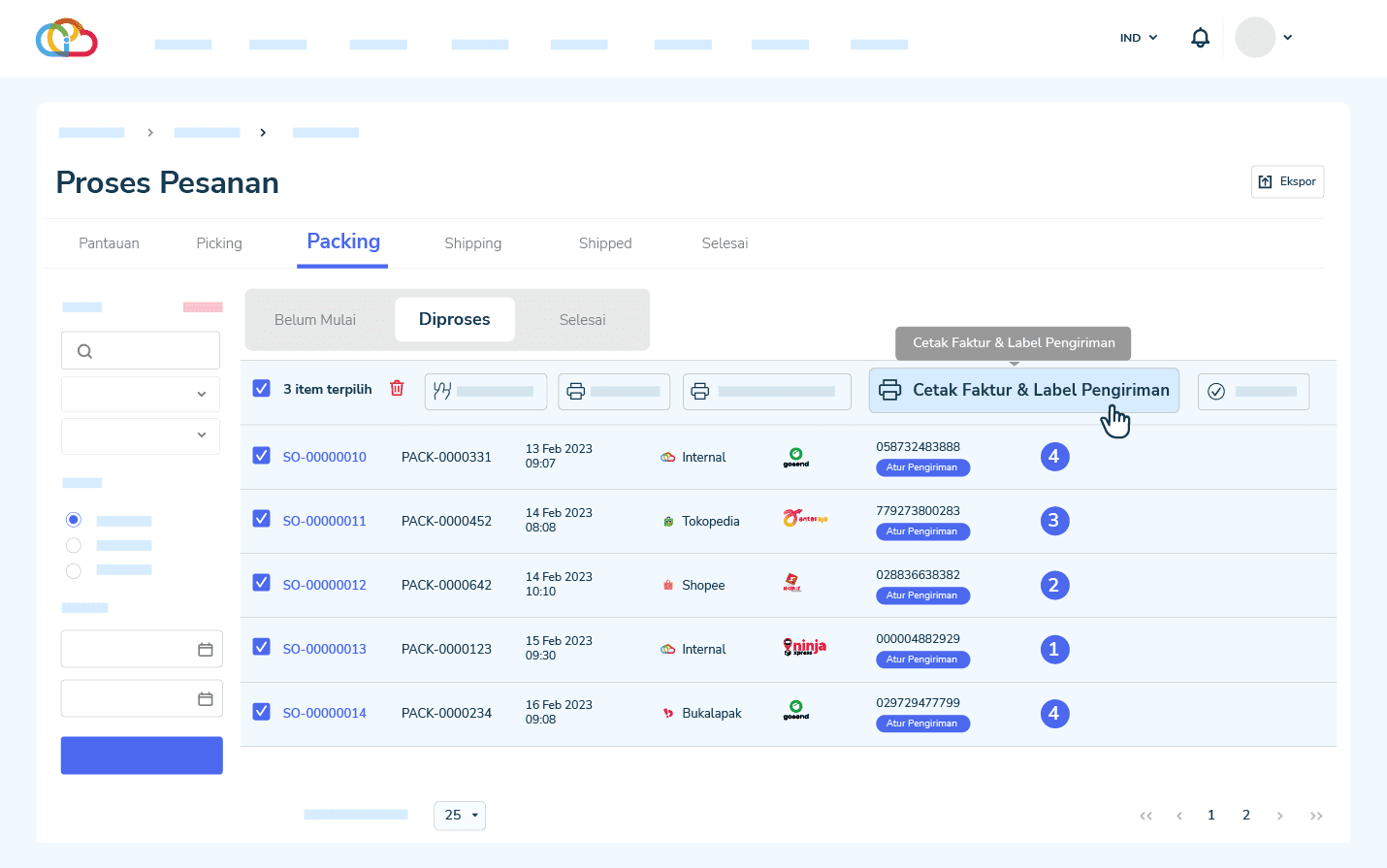The width and height of the screenshot is (1387, 868).
Task: Click the notification bell icon
Action: [1200, 38]
